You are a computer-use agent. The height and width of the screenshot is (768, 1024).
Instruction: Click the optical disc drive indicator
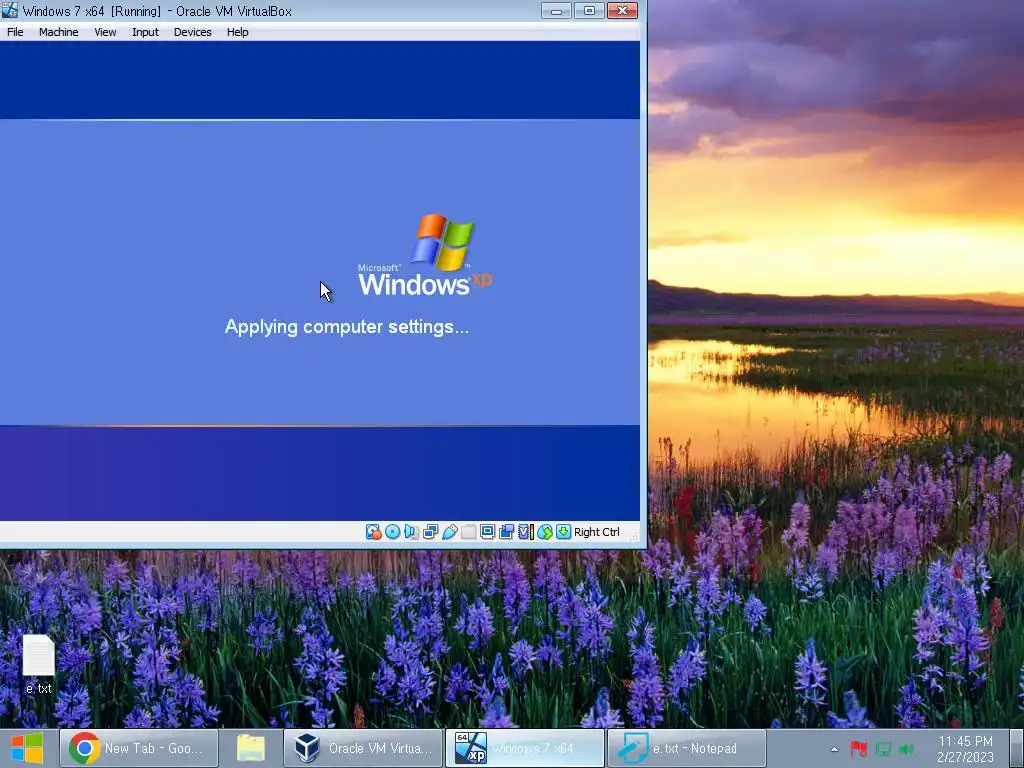point(392,532)
